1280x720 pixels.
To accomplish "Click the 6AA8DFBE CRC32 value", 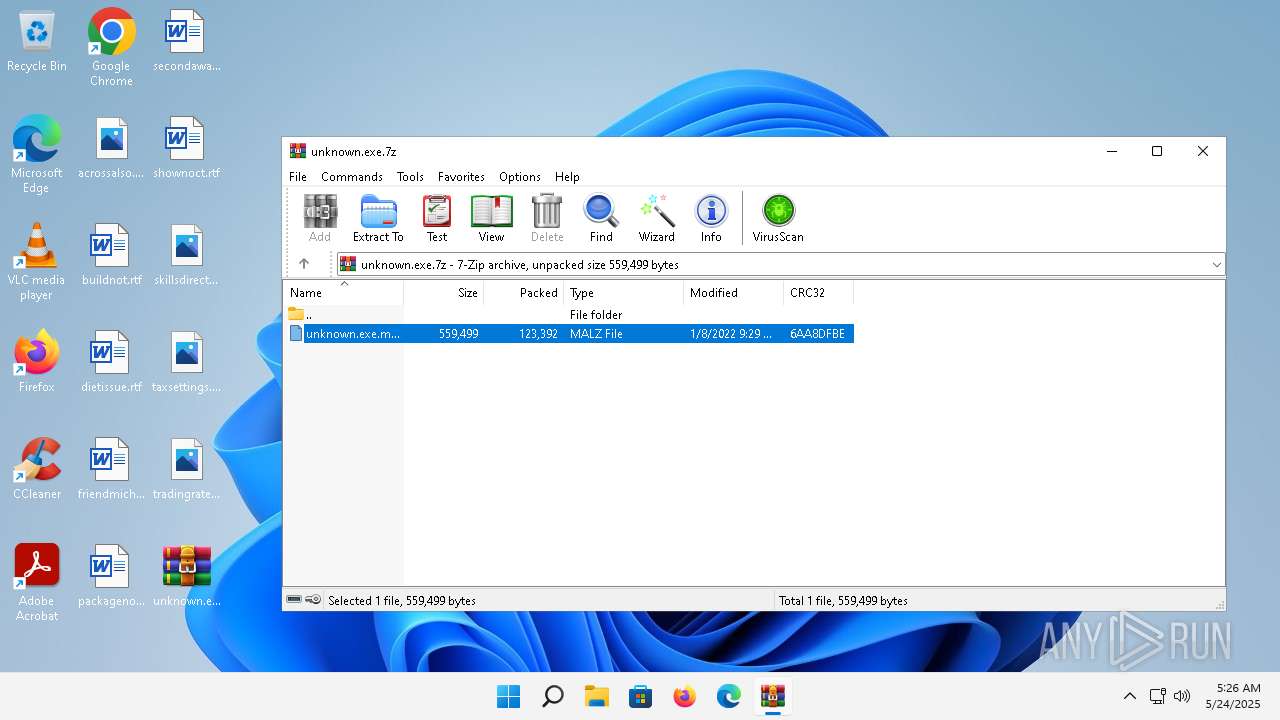I will 817,334.
